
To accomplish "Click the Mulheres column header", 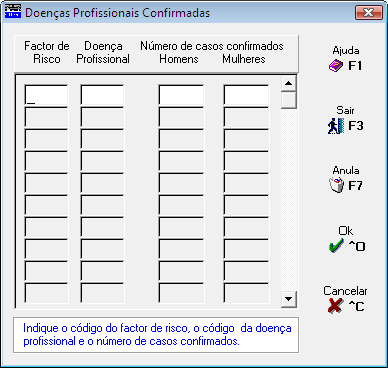I will (x=244, y=59).
